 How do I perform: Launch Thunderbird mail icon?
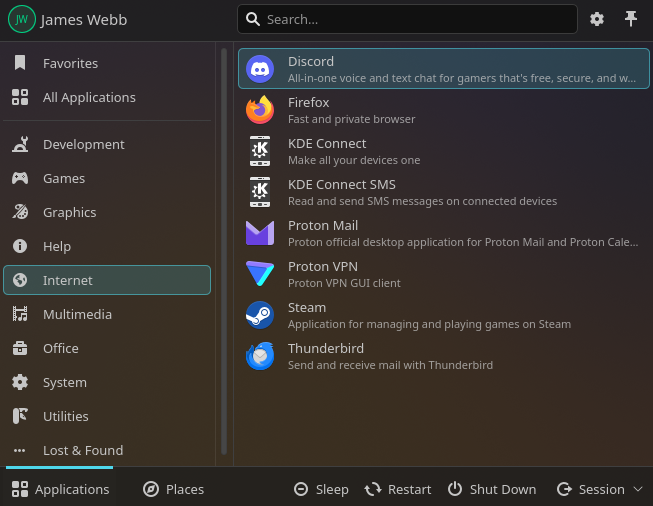pyautogui.click(x=260, y=356)
